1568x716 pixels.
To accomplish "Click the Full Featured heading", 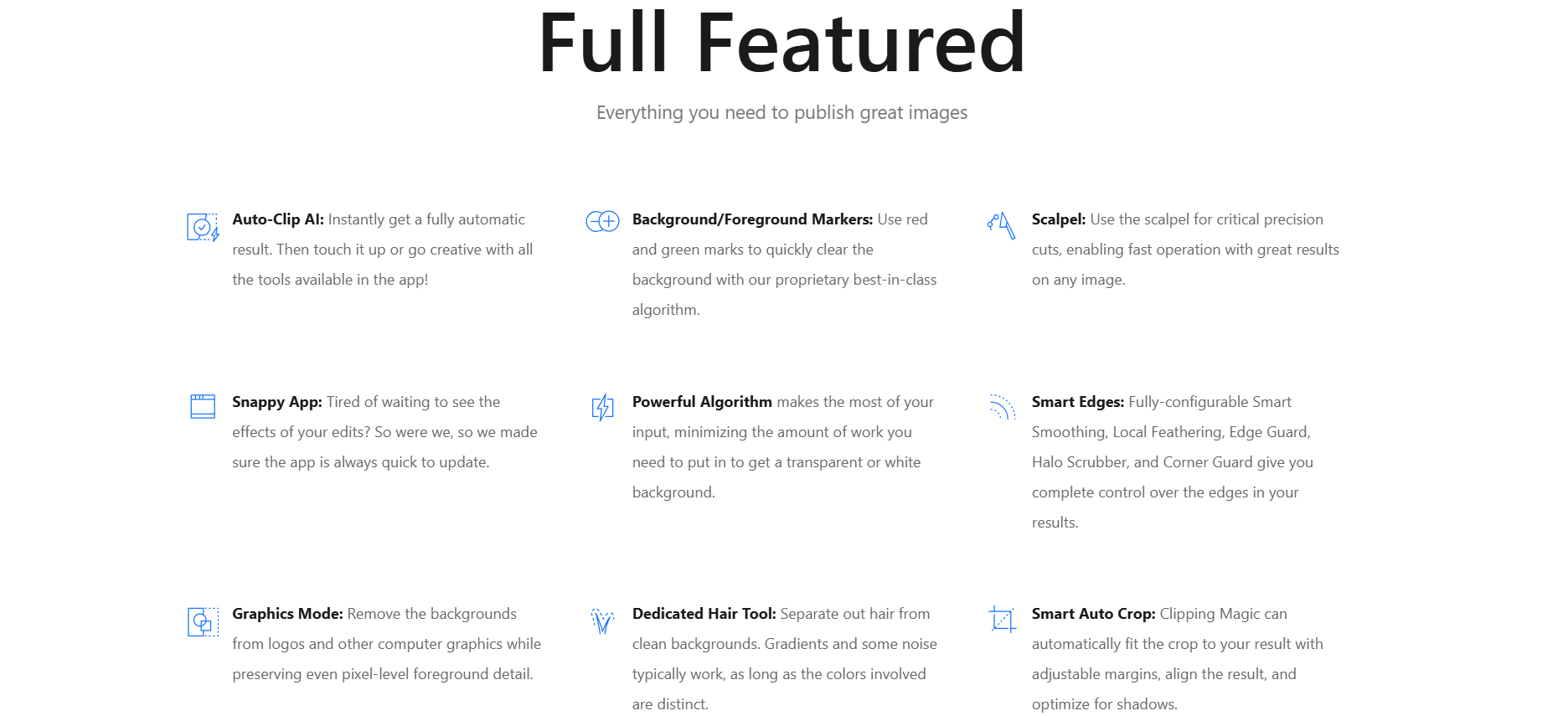I will pyautogui.click(x=782, y=44).
